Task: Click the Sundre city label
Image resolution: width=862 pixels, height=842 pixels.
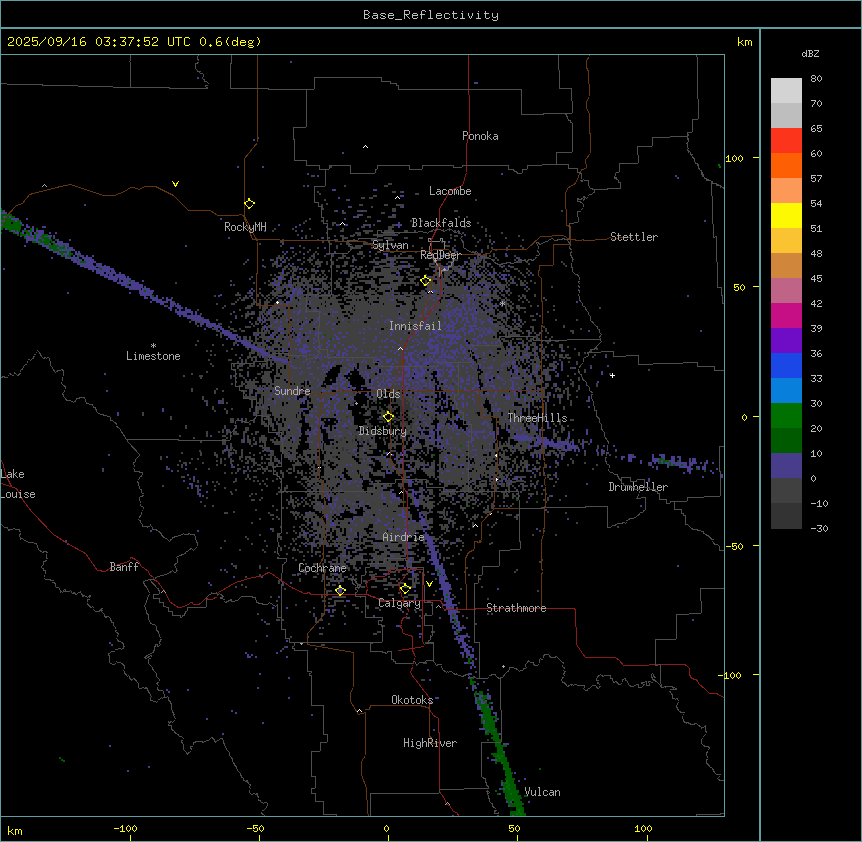Action: [292, 391]
